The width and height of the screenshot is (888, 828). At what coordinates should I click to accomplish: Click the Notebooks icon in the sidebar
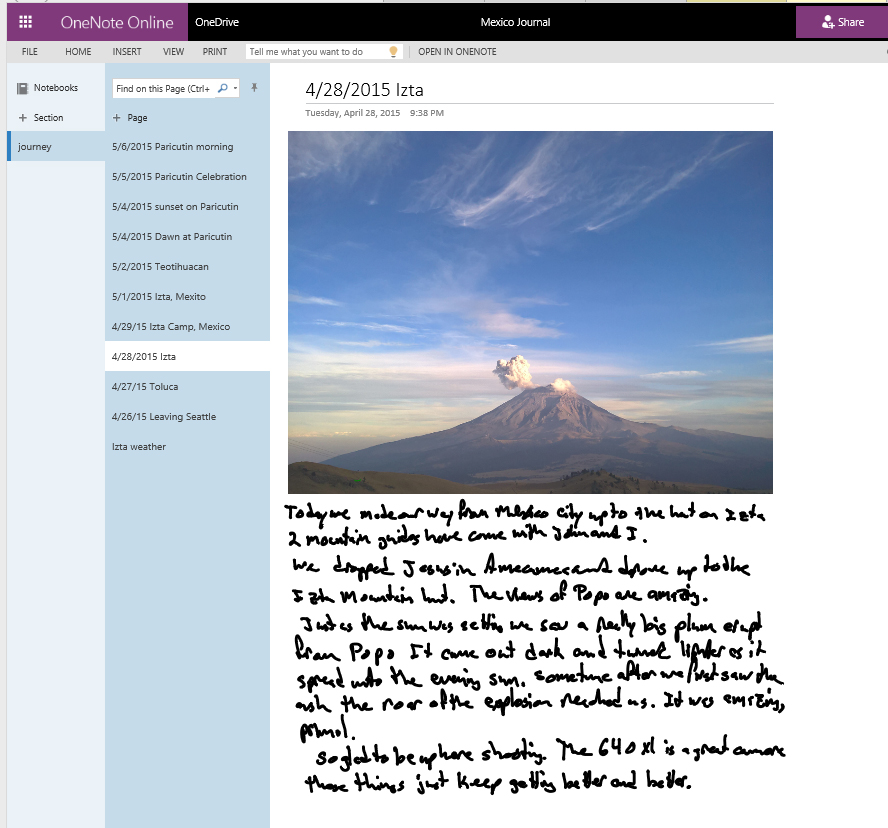click(22, 87)
